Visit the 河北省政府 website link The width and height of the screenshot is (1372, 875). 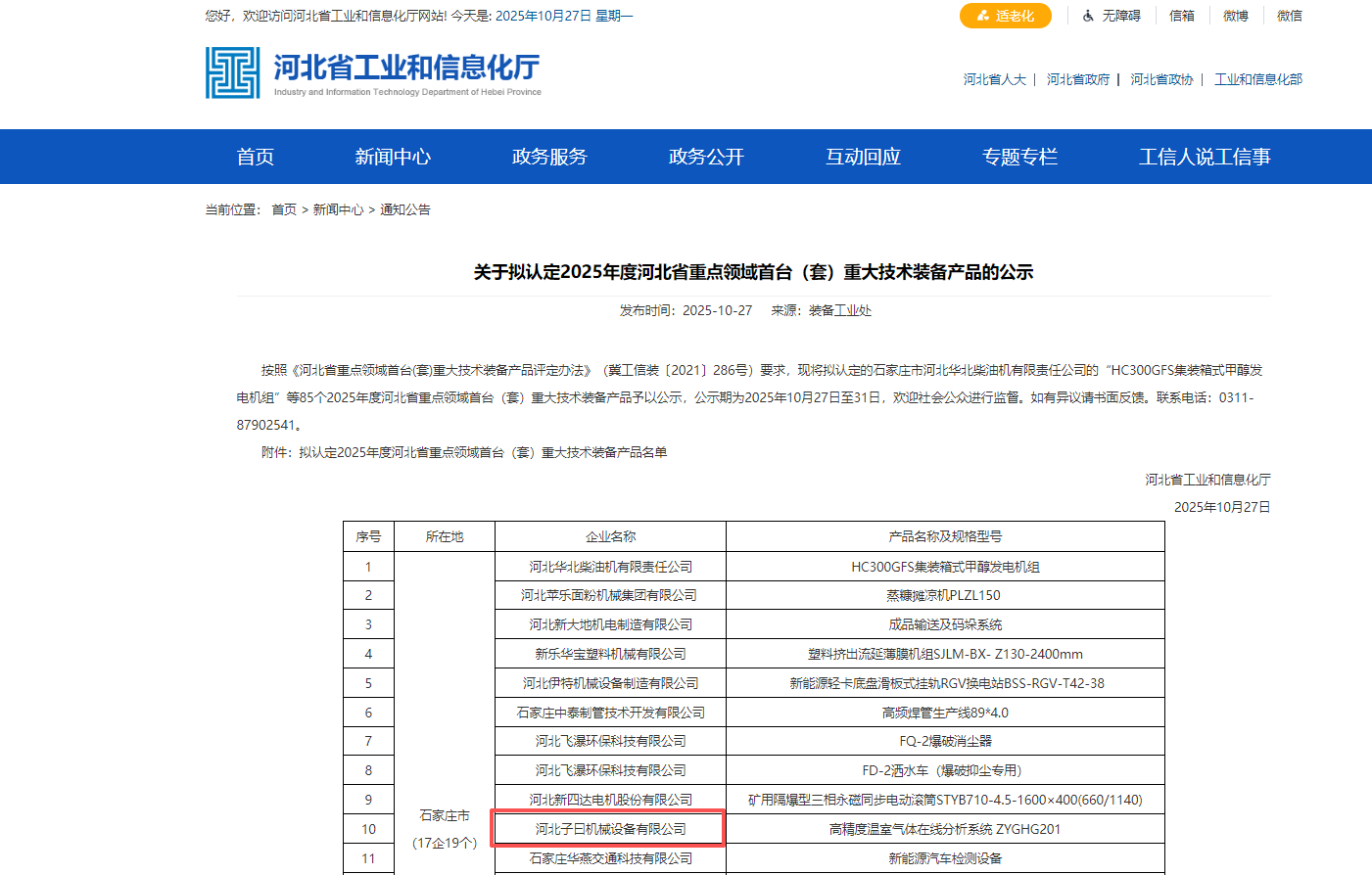(1078, 78)
